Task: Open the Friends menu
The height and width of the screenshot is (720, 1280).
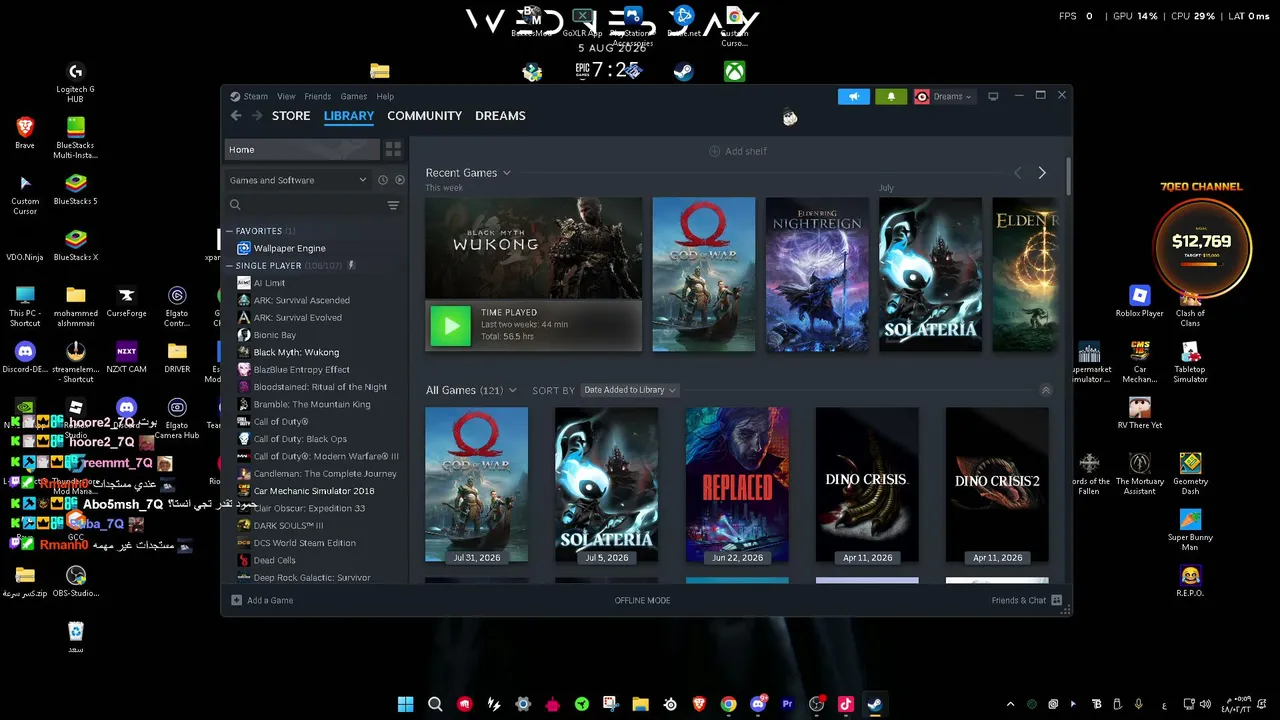Action: pyautogui.click(x=317, y=96)
